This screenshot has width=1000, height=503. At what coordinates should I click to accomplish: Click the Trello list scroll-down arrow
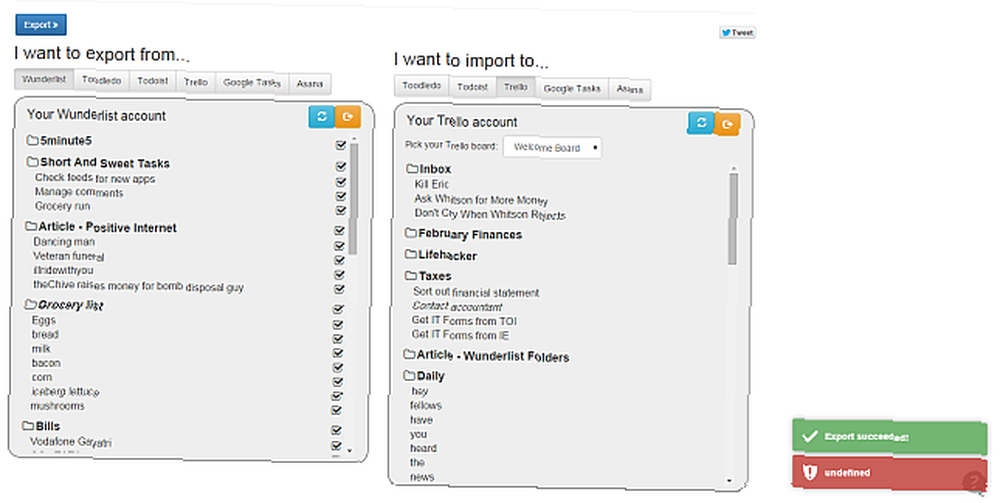(730, 481)
